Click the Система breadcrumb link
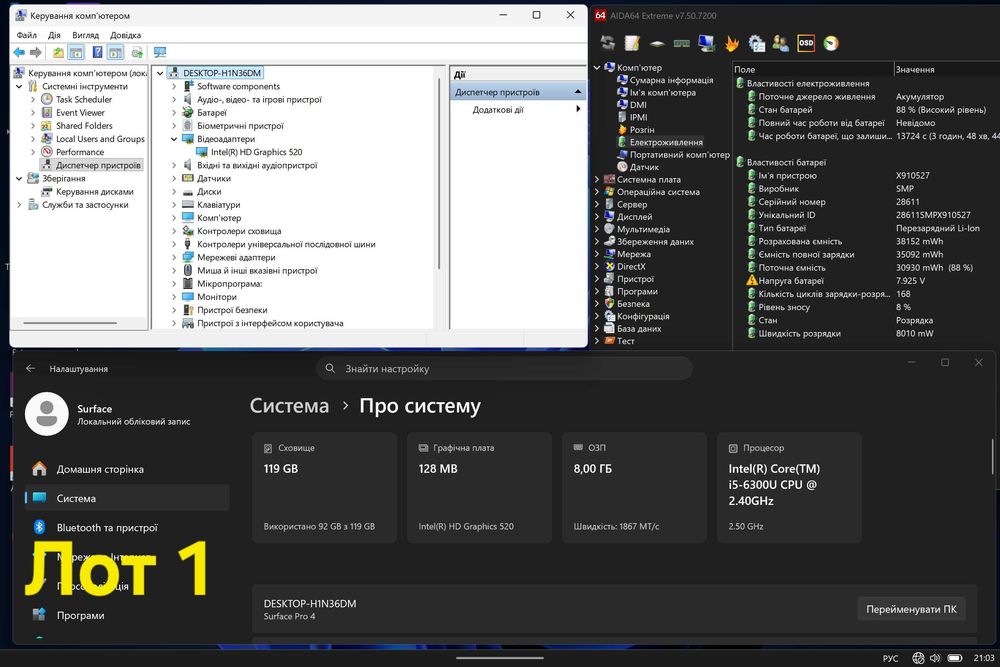The width and height of the screenshot is (1000, 667). [290, 406]
